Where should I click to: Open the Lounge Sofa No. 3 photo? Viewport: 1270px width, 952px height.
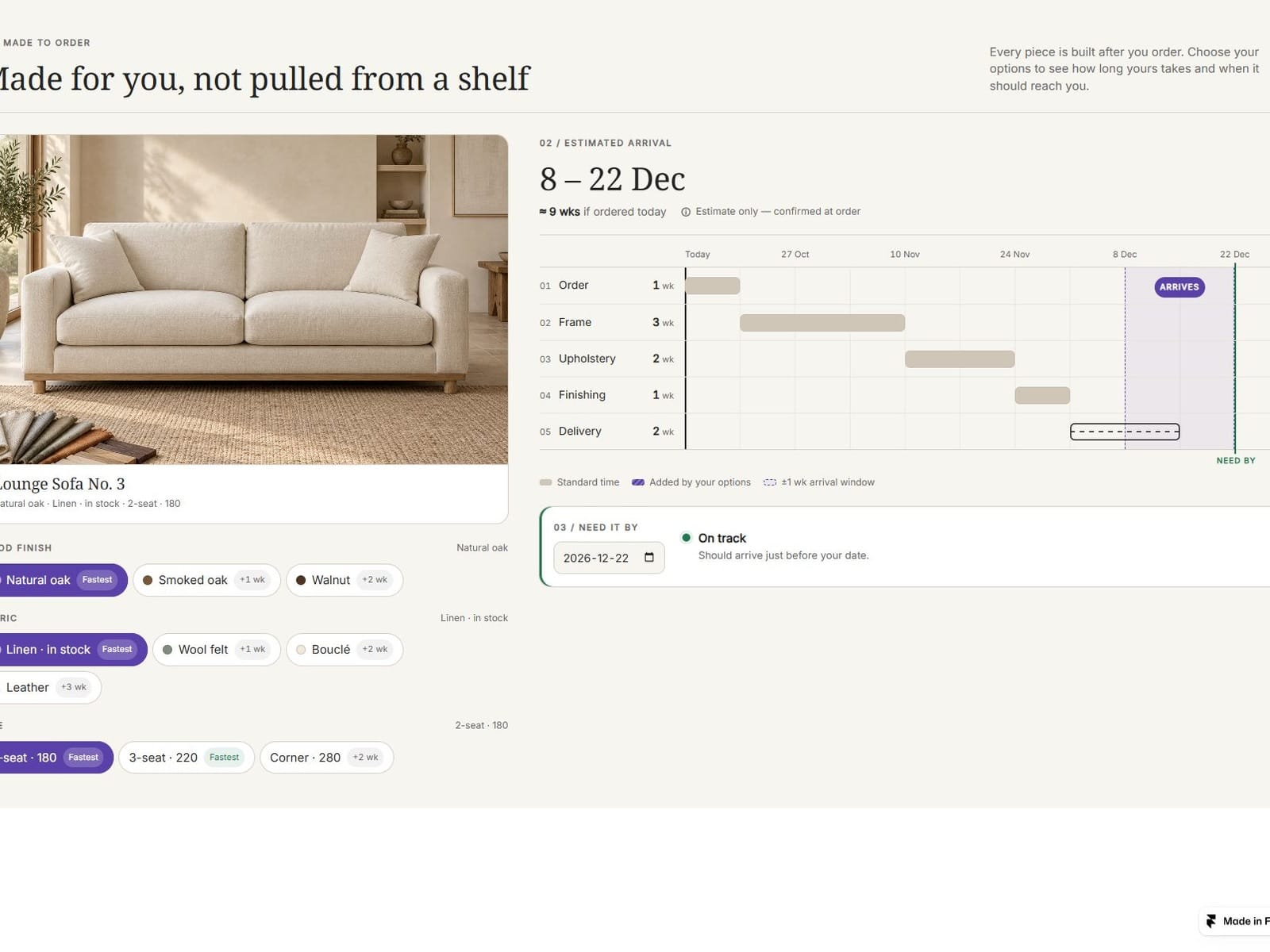pos(252,299)
